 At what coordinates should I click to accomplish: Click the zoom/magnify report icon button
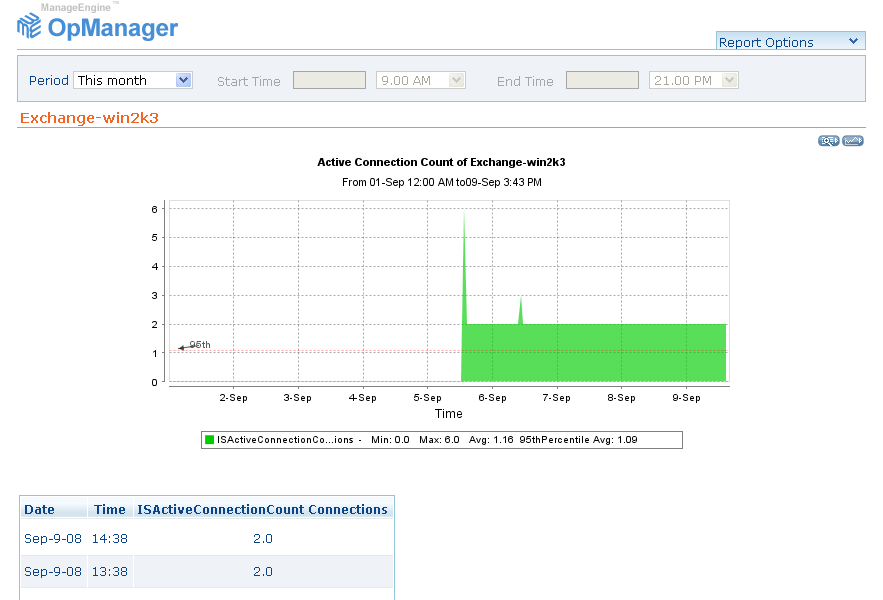[828, 140]
